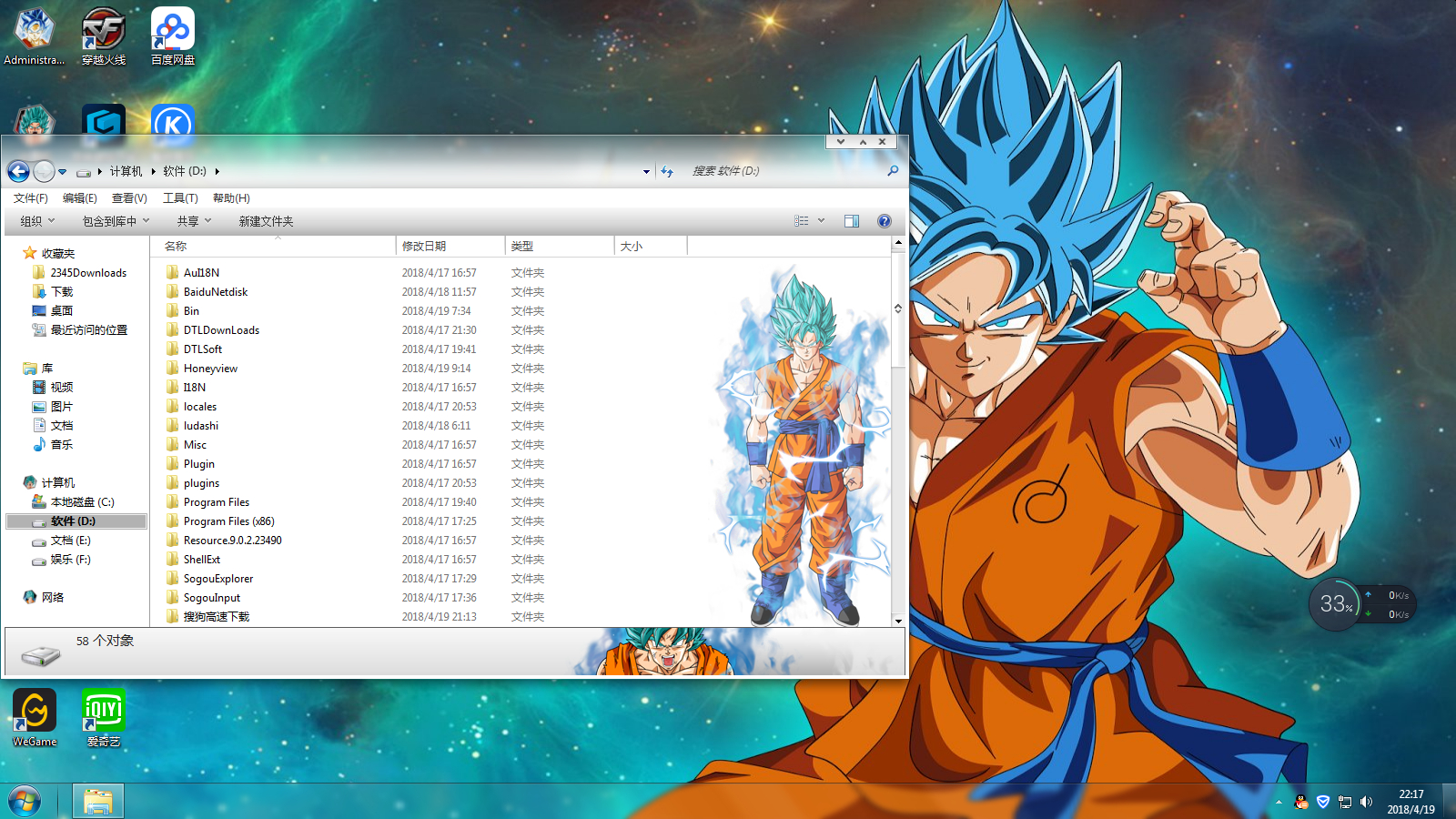Select the 爱奇艺 desktop shortcut
The image size is (1456, 819).
(x=104, y=717)
